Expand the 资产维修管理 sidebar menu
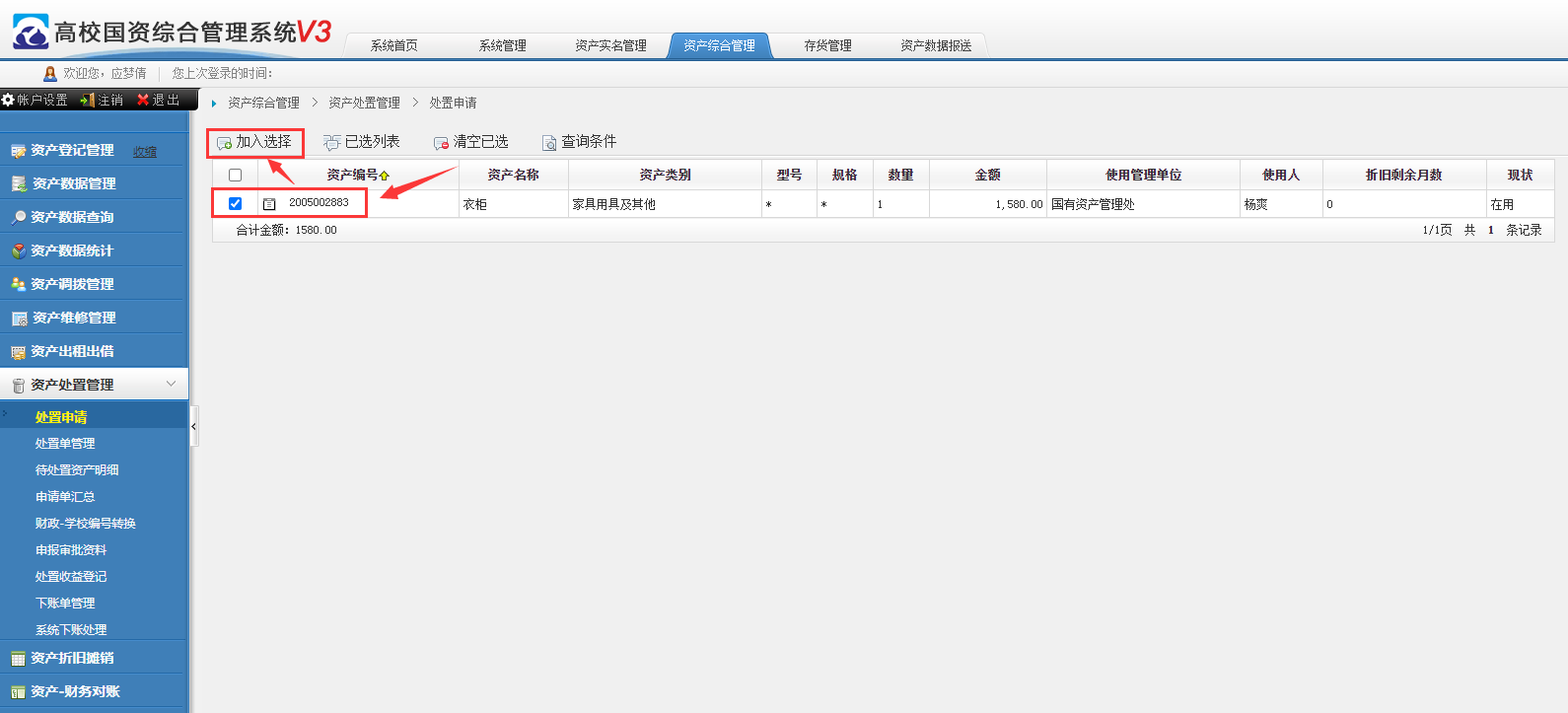This screenshot has height=713, width=1568. [74, 318]
